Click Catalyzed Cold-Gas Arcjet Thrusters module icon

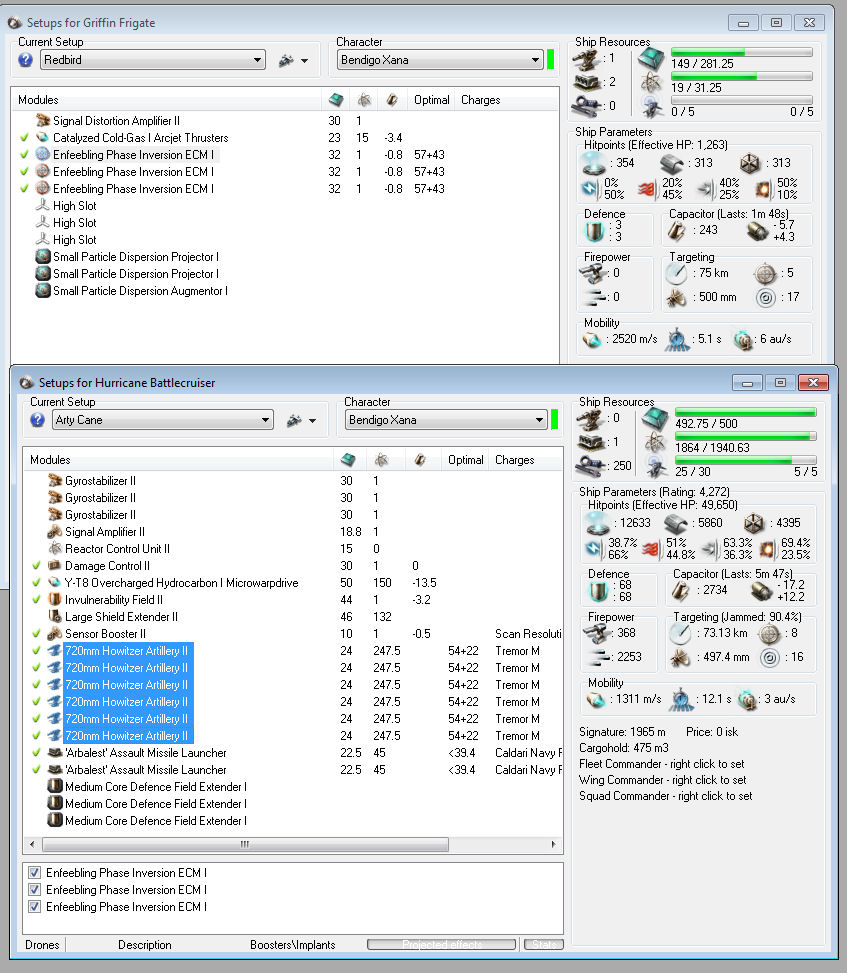click(x=43, y=137)
